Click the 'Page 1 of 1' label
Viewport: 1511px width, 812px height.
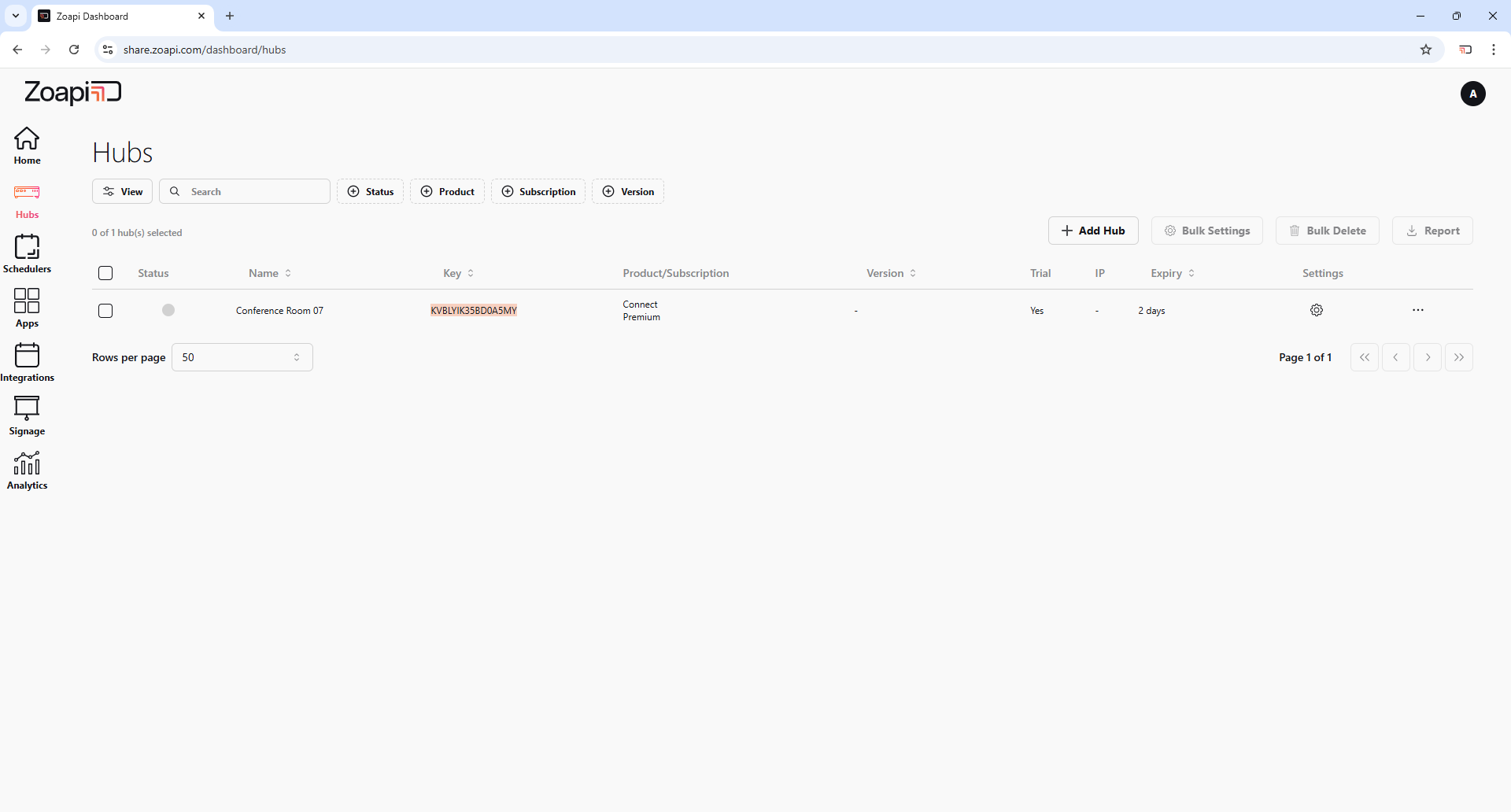pyautogui.click(x=1305, y=357)
